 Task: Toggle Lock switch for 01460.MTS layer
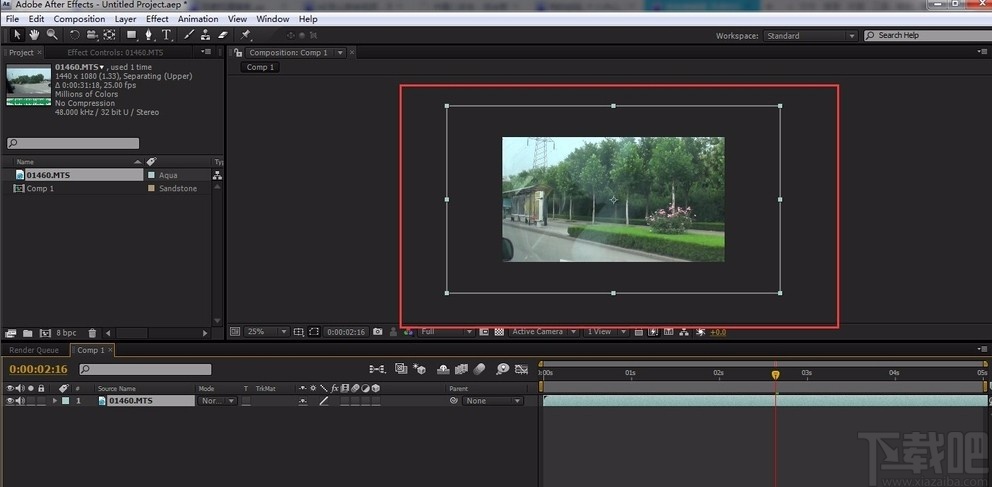41,401
